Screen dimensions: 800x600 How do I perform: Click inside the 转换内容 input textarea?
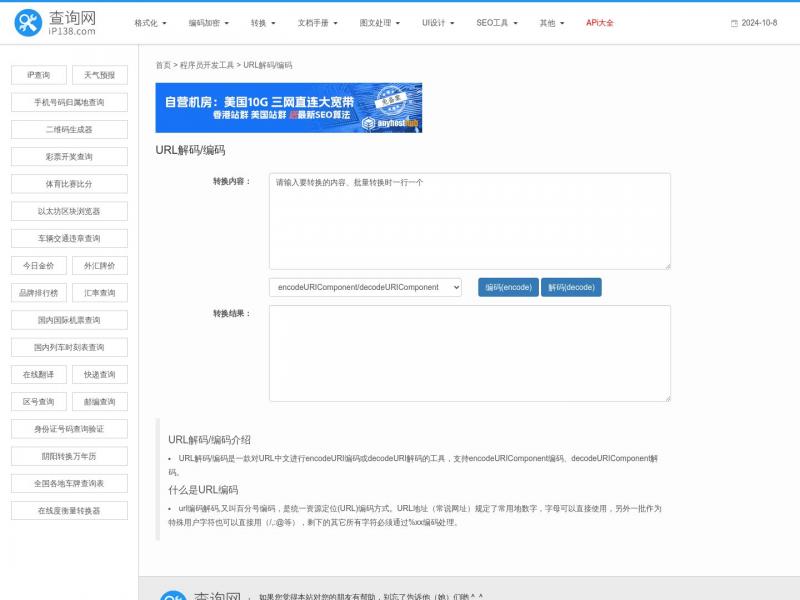click(x=469, y=221)
